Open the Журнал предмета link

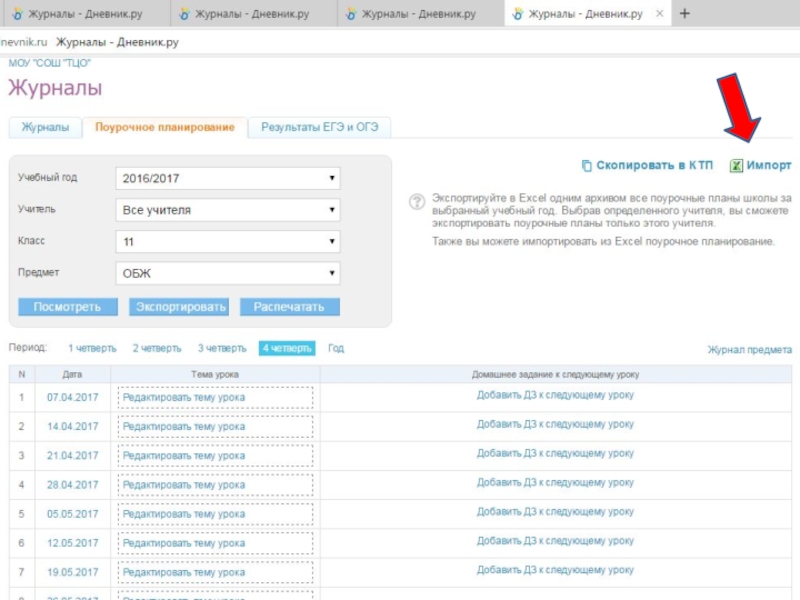749,350
